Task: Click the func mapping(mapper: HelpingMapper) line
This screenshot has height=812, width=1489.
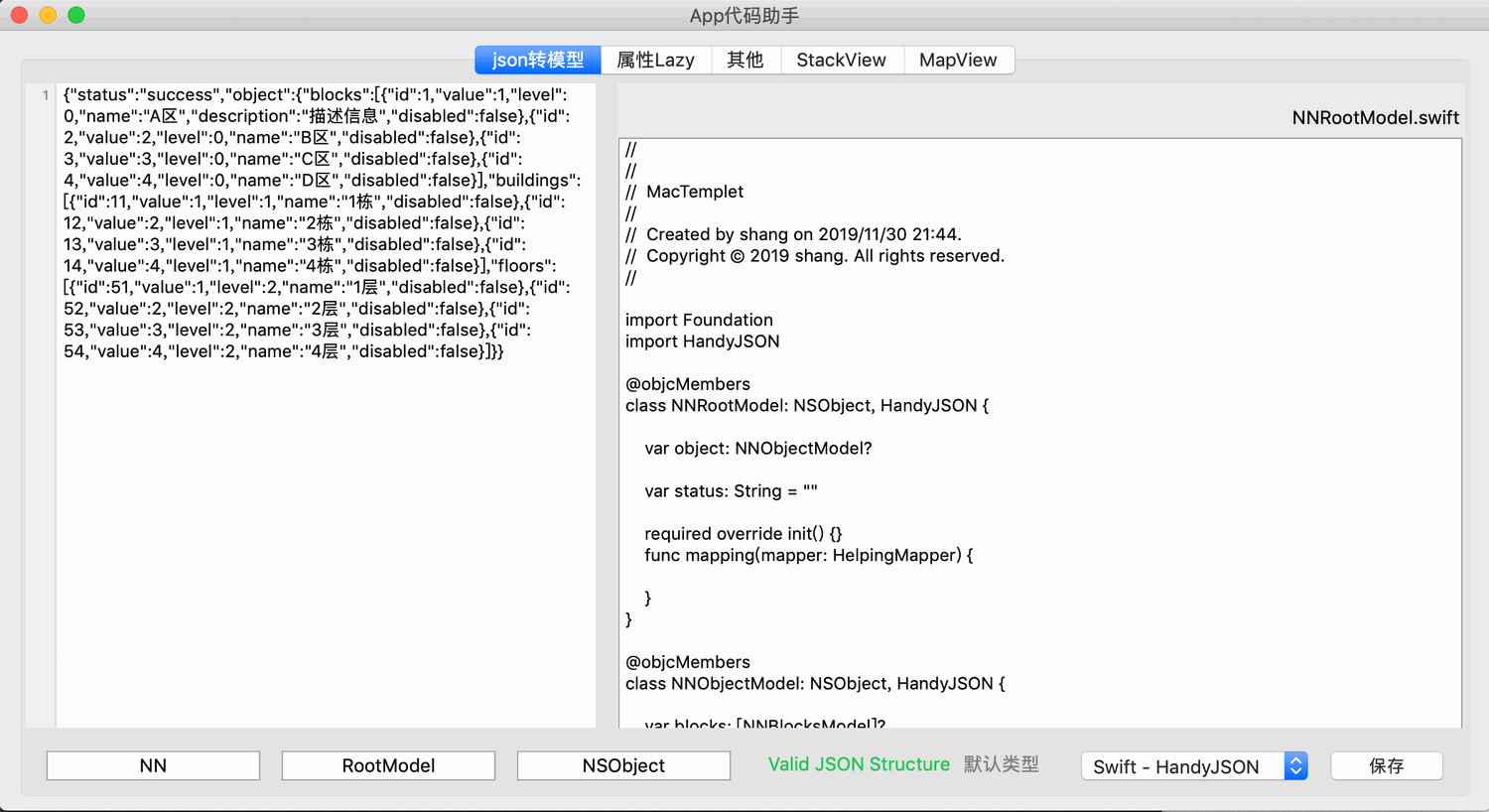Action: point(809,555)
